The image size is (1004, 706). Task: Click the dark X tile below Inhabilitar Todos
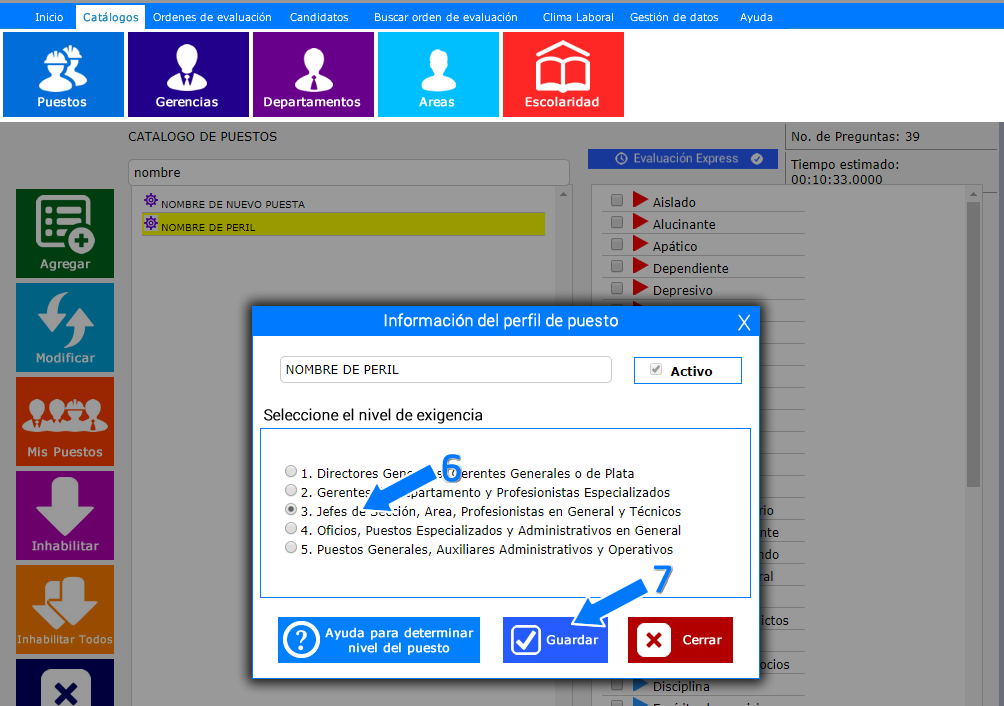[x=65, y=684]
